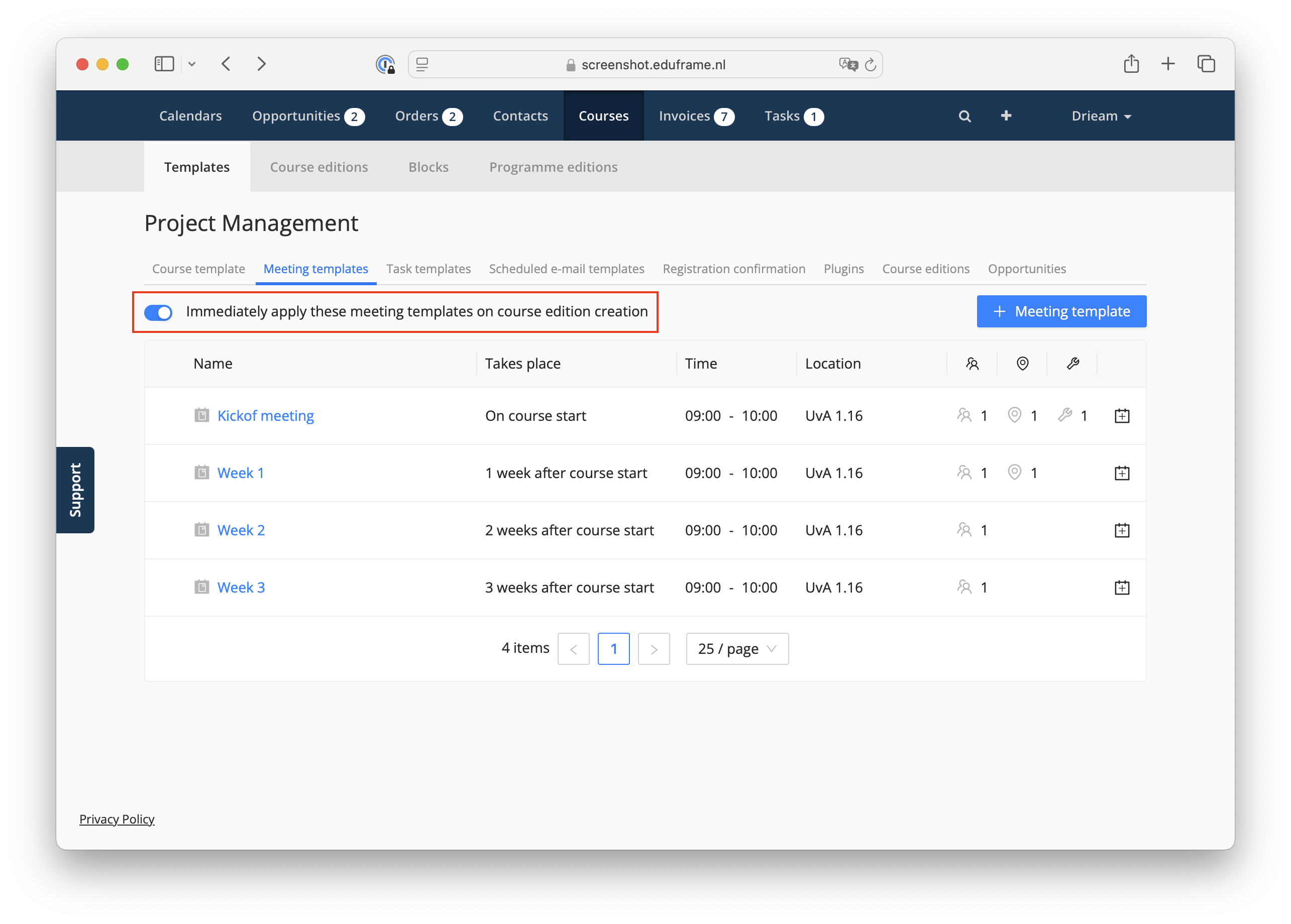Open Orders in top navigation
This screenshot has height=924, width=1291.
click(429, 116)
